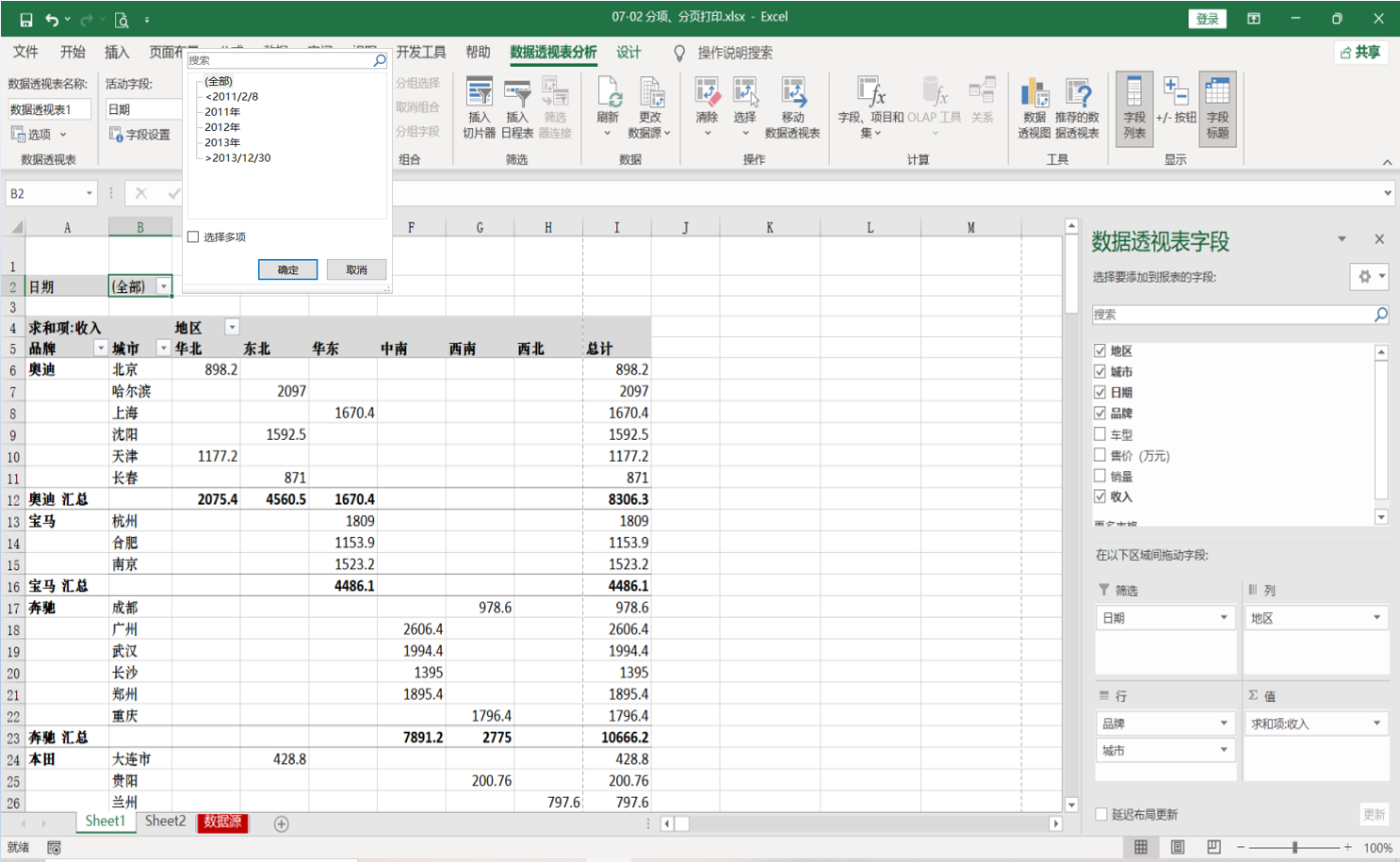This screenshot has height=862, width=1400.
Task: Click the zoom slider handle
Action: click(x=1295, y=848)
